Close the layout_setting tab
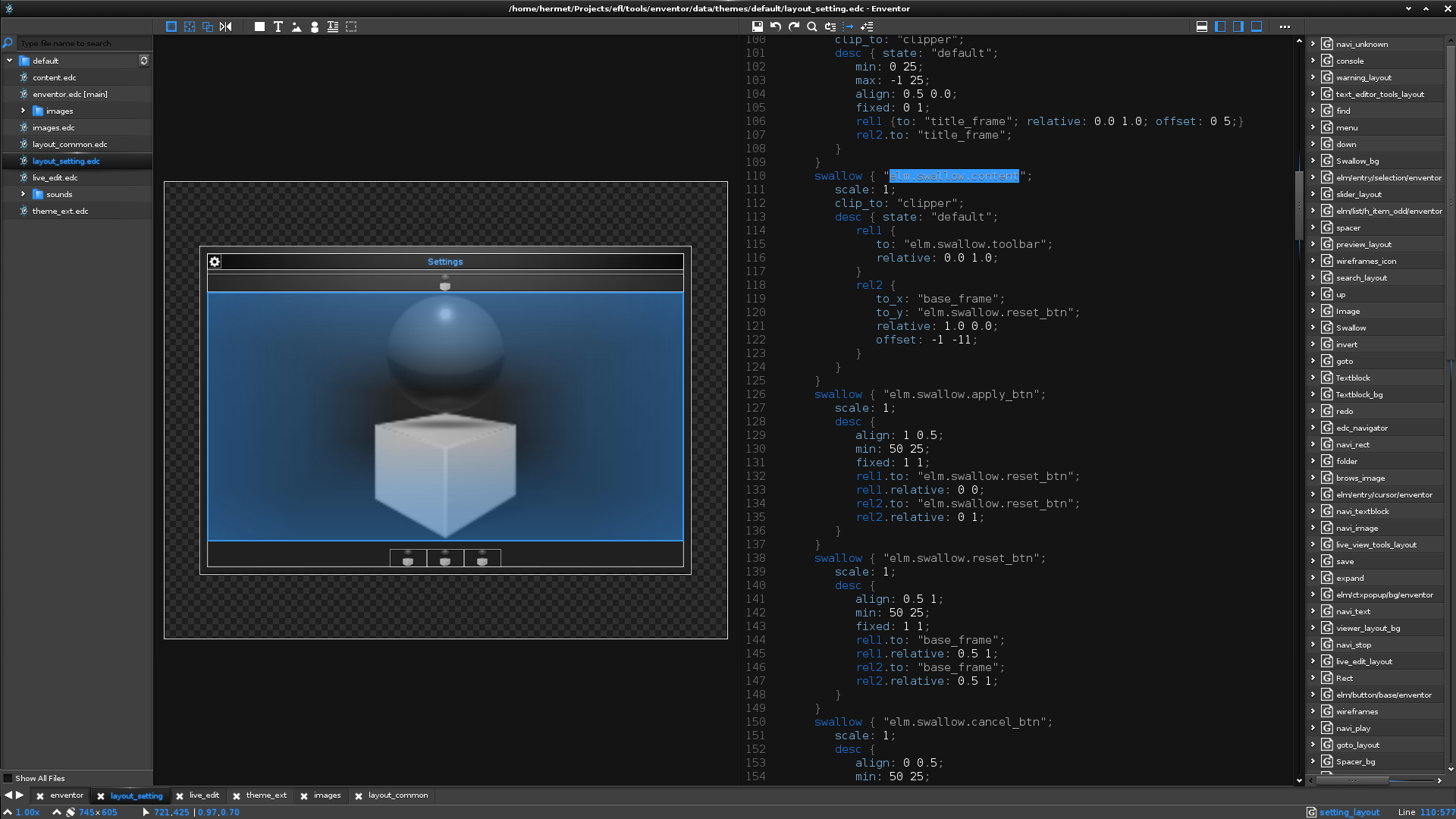 coord(101,796)
